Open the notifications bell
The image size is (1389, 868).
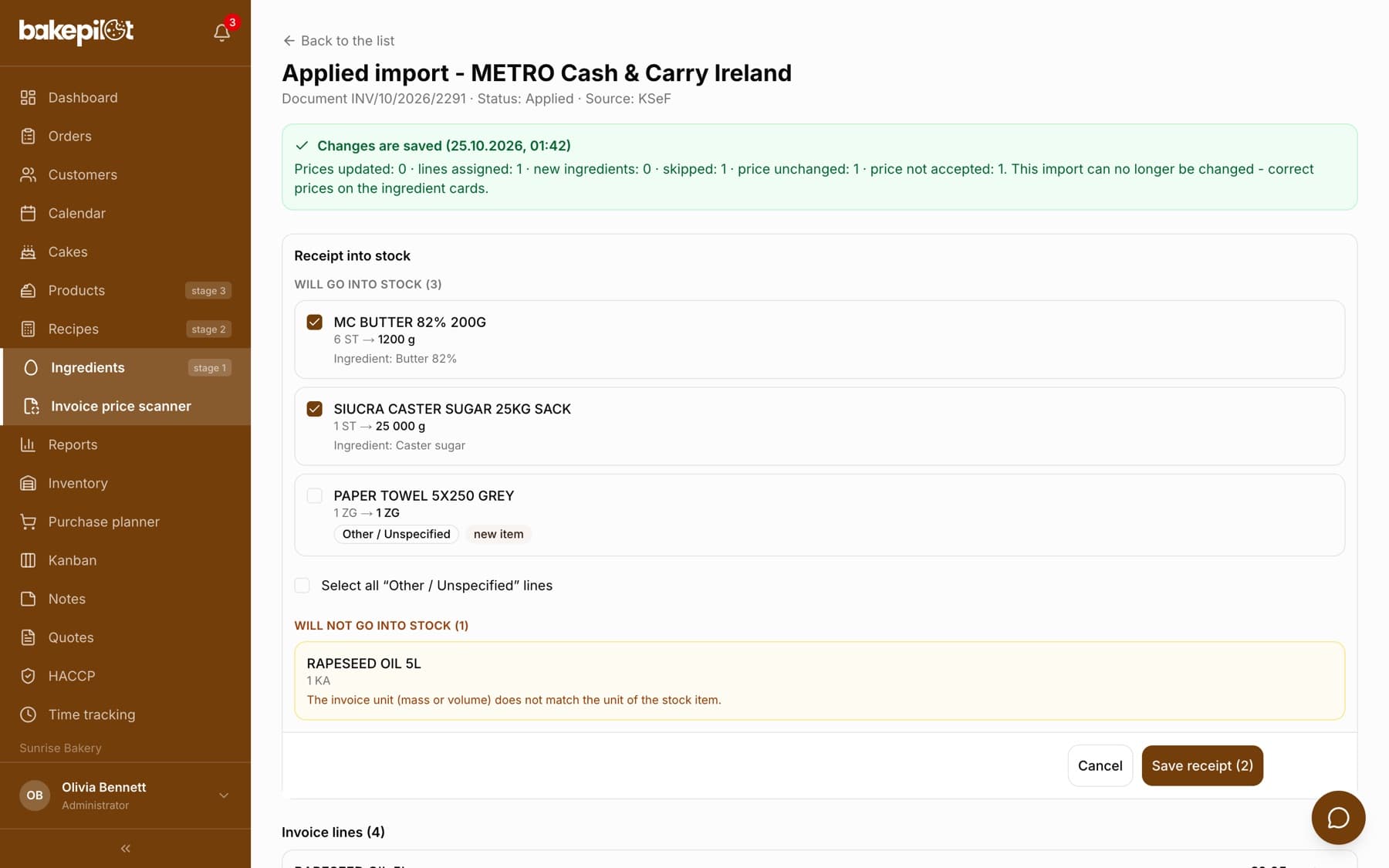click(221, 32)
